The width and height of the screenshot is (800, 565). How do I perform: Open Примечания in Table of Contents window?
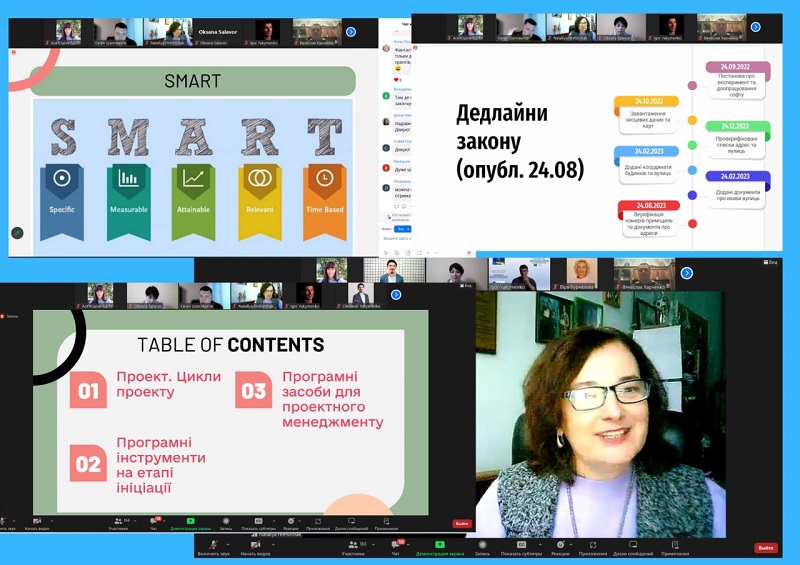(x=386, y=524)
